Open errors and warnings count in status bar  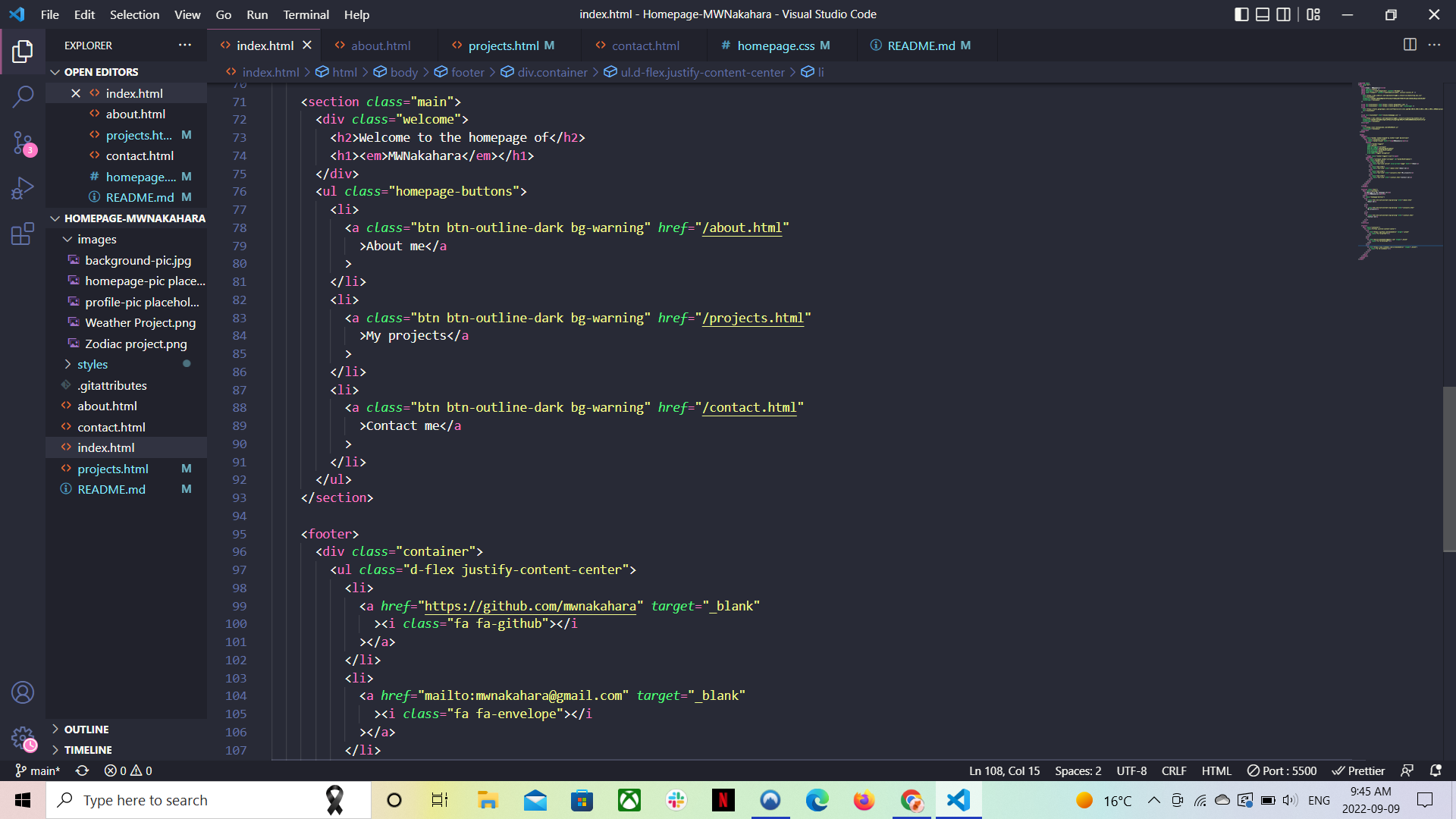pyautogui.click(x=128, y=770)
